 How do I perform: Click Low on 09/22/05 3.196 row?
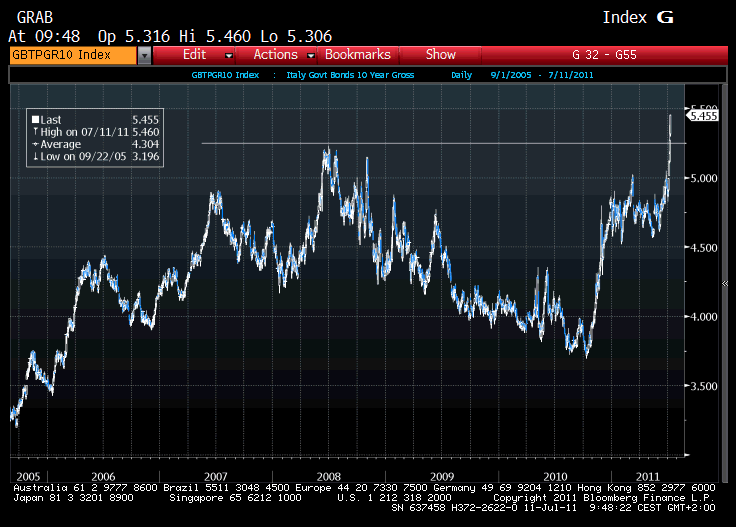pyautogui.click(x=96, y=156)
